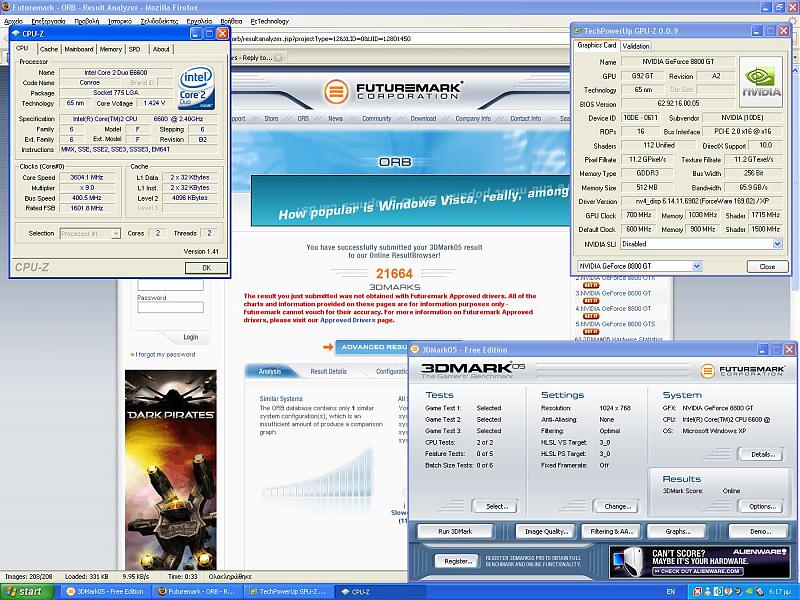800x600 pixels.
Task: Open the About tab in CPU-Z
Action: point(161,49)
